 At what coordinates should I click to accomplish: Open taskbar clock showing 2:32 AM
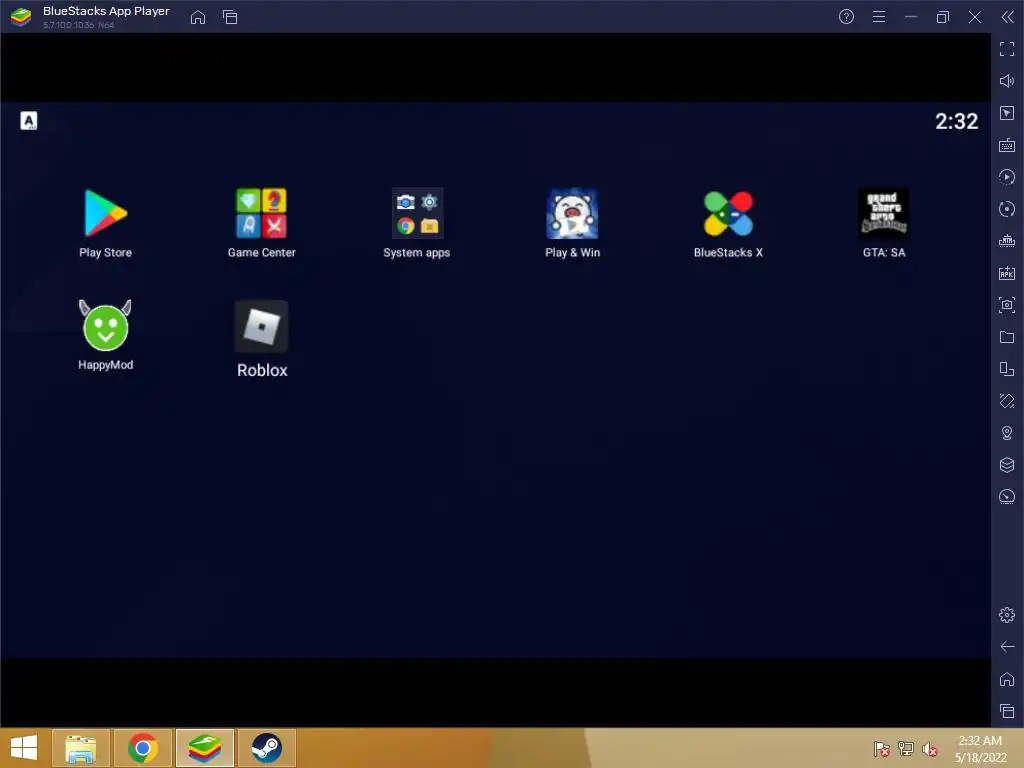tap(980, 749)
